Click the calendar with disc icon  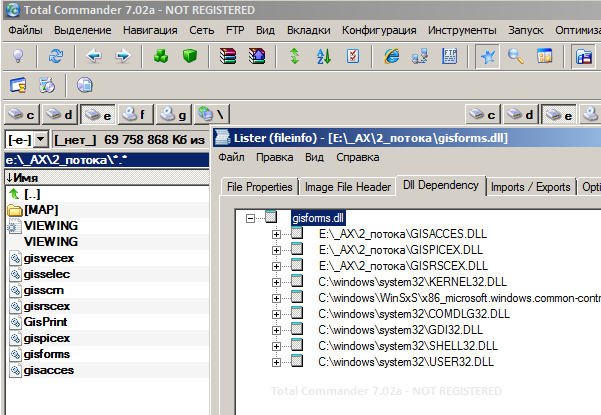point(47,85)
